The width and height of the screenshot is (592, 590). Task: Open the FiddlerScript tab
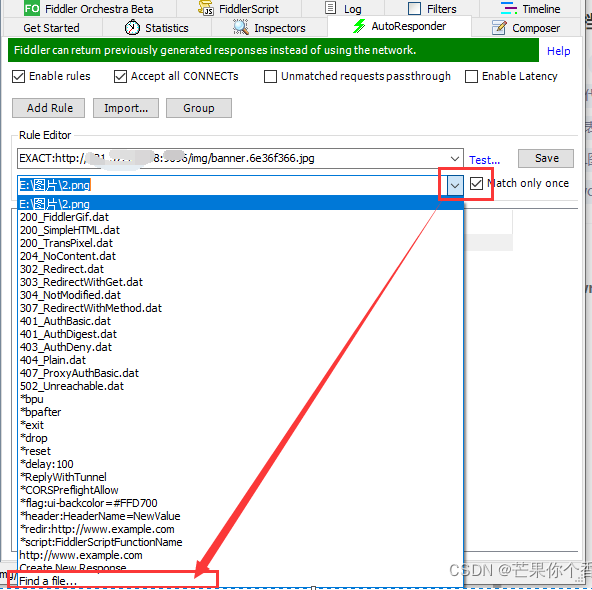pos(239,8)
